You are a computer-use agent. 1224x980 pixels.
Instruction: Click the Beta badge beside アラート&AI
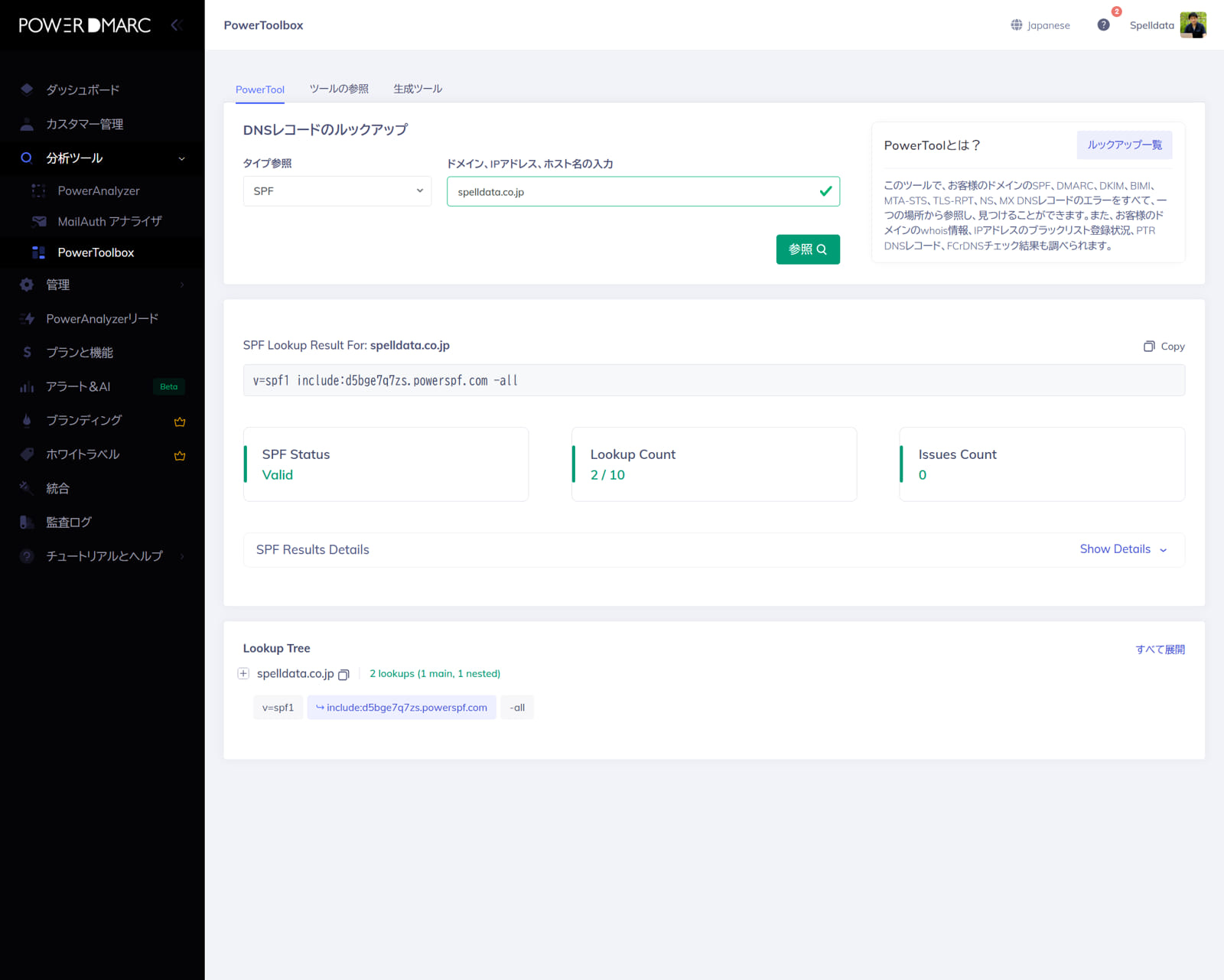point(169,386)
